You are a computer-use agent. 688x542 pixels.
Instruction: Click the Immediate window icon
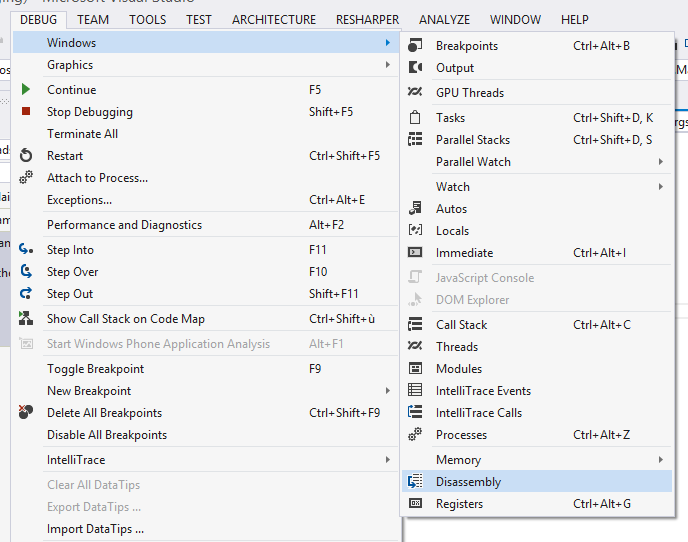[415, 252]
